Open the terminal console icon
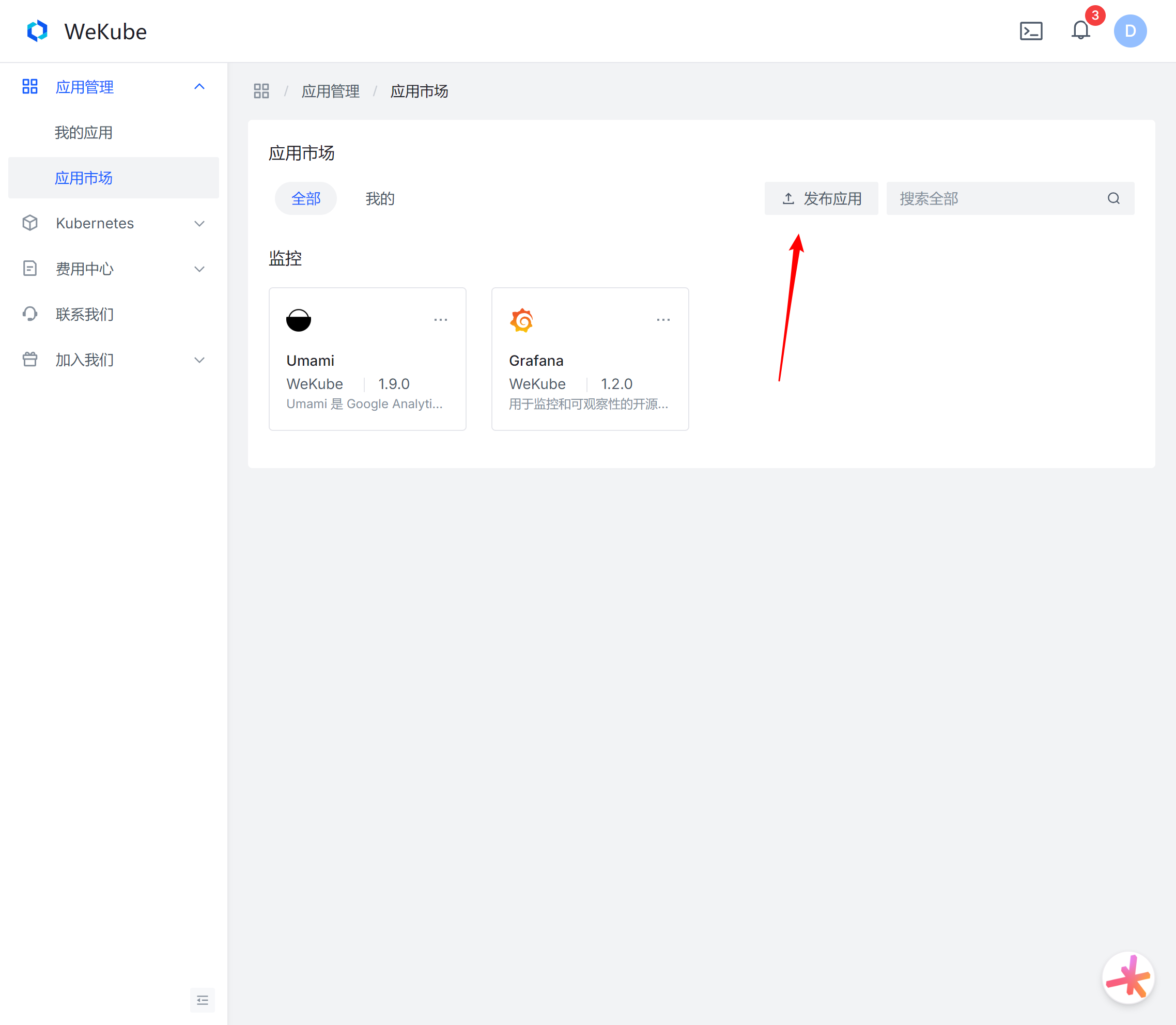1176x1025 pixels. 1031,31
